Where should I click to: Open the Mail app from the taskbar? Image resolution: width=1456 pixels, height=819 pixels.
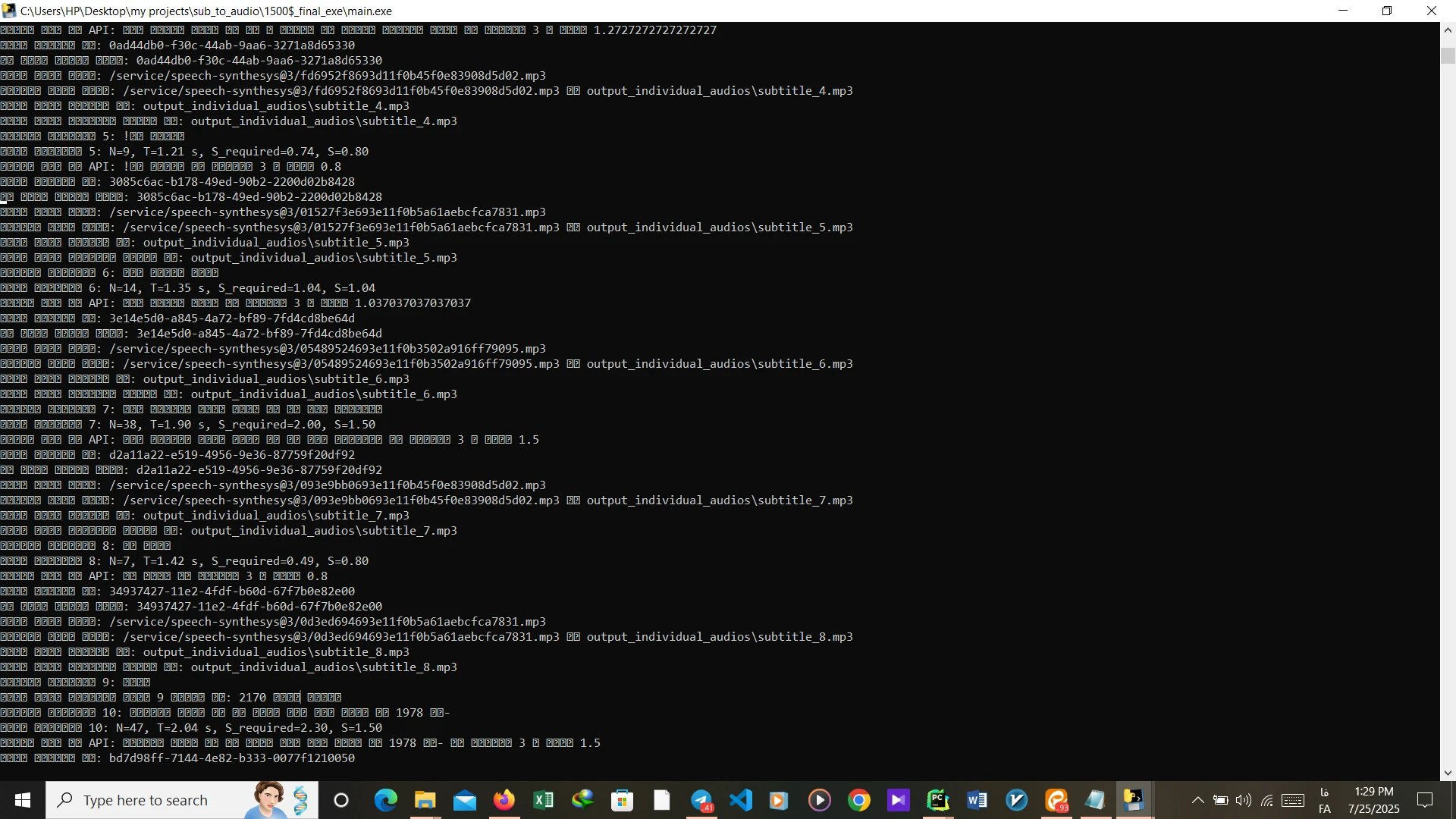point(464,800)
